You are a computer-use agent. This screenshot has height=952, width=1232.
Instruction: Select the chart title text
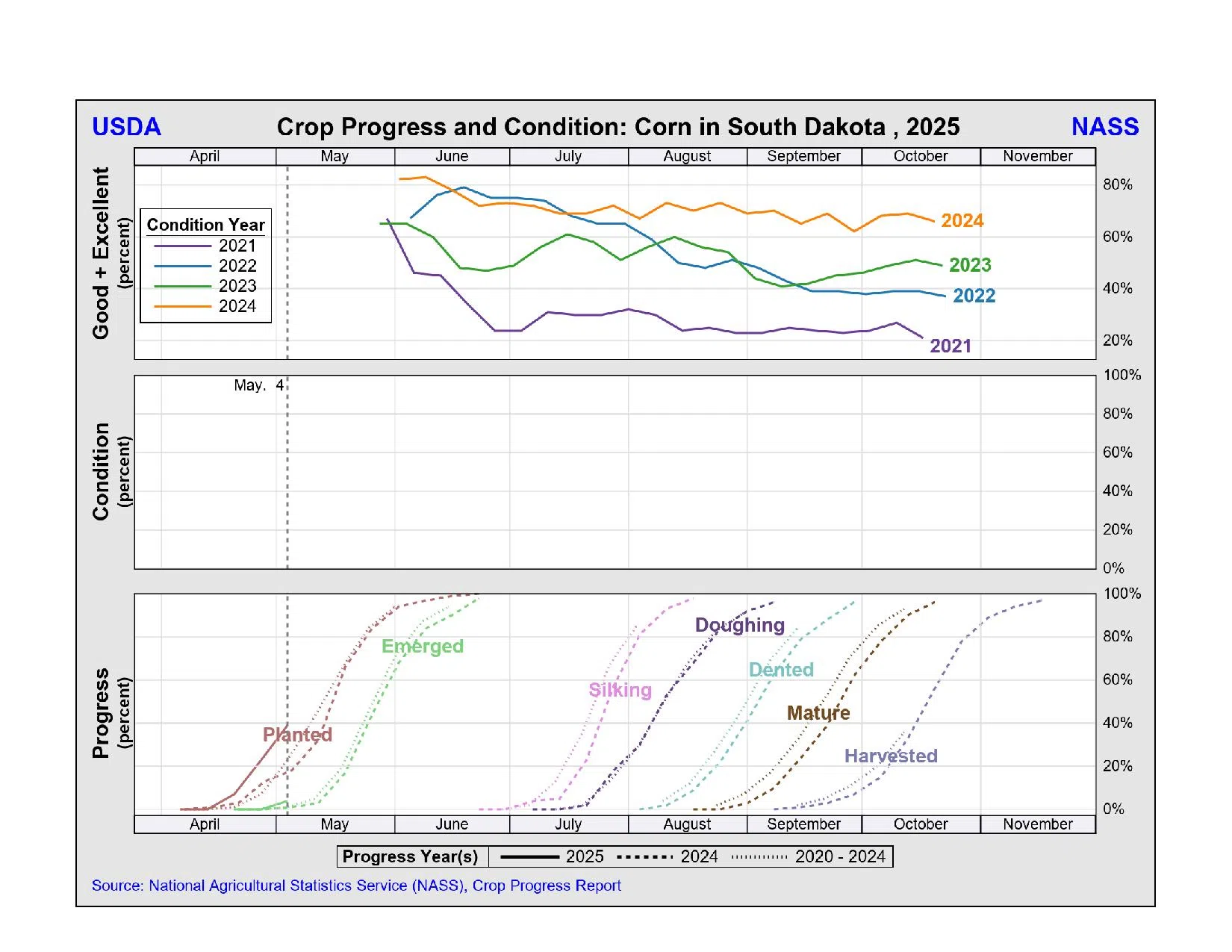pos(617,127)
